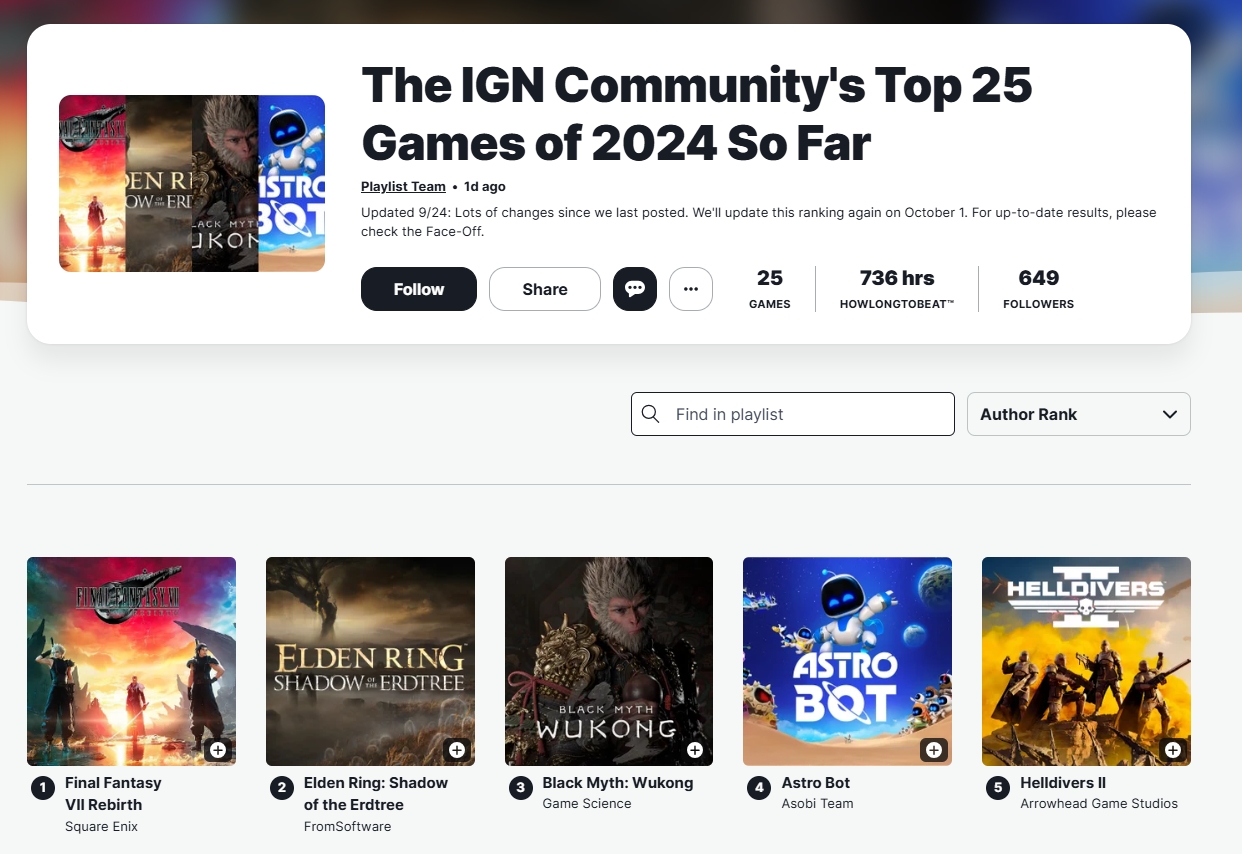Image resolution: width=1242 pixels, height=854 pixels.
Task: Click the Square Enix developer text
Action: click(x=101, y=827)
